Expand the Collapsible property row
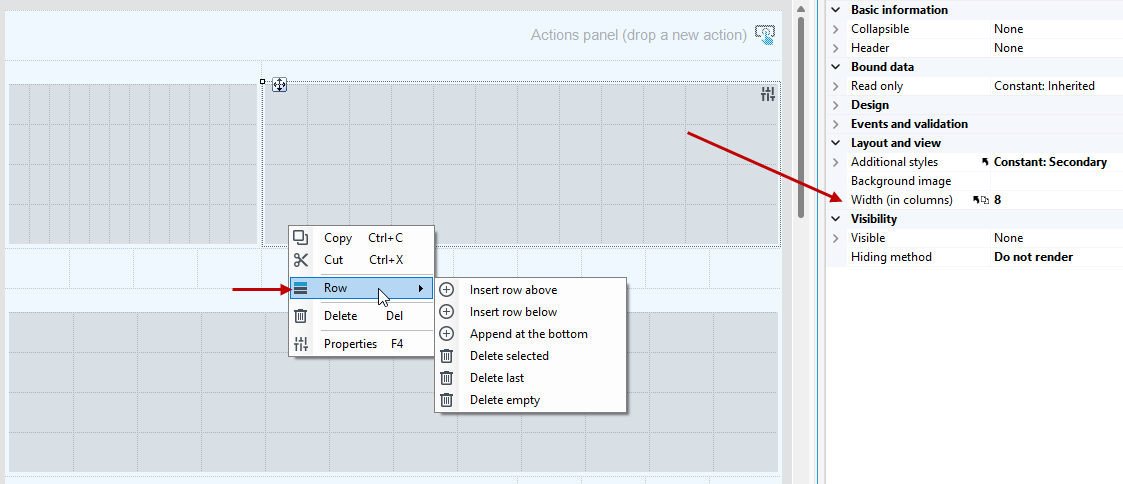This screenshot has height=484, width=1123. point(835,29)
